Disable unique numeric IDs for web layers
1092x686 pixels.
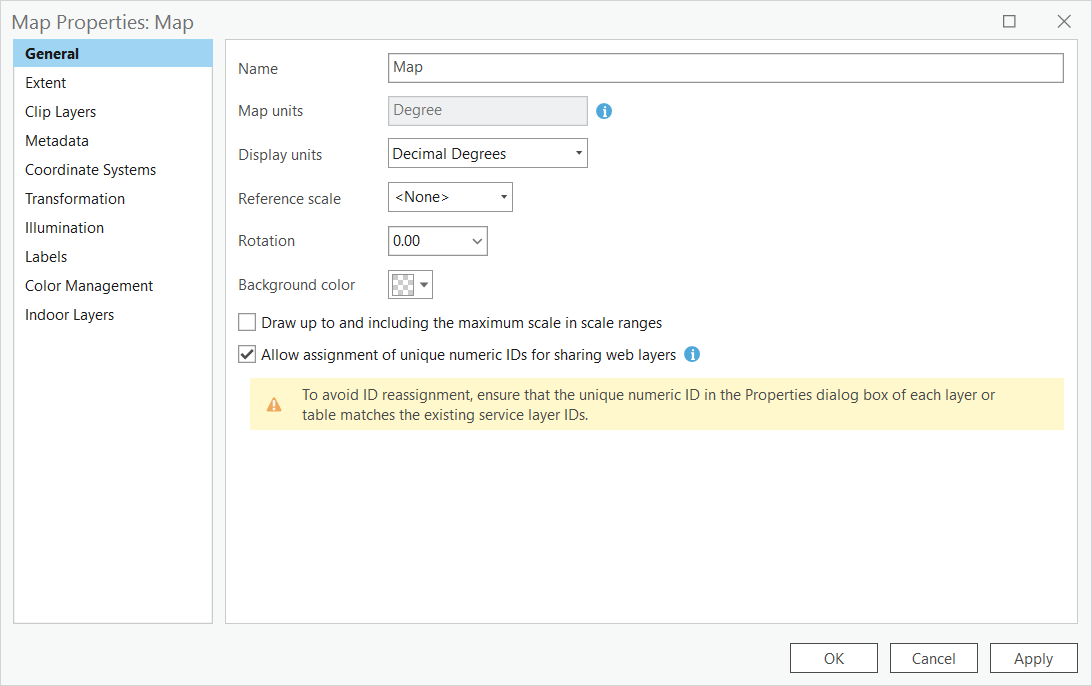click(x=246, y=354)
